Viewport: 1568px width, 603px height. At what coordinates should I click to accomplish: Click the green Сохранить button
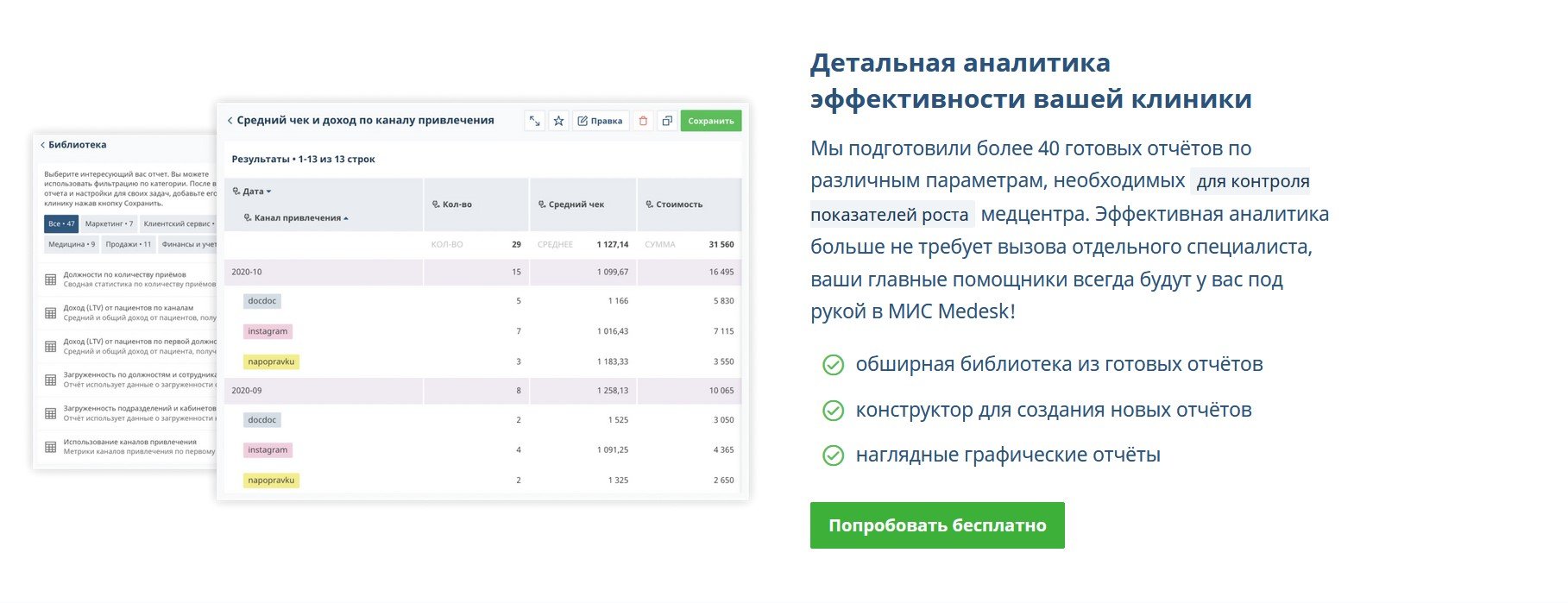[x=710, y=122]
